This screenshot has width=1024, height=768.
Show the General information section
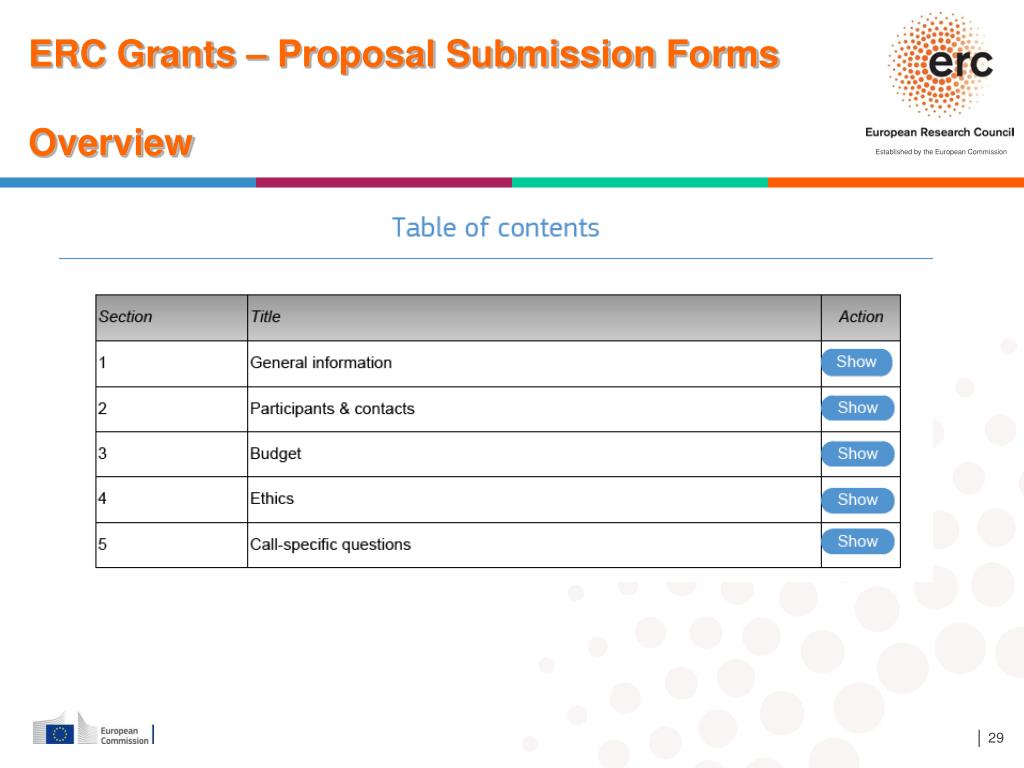(x=856, y=362)
